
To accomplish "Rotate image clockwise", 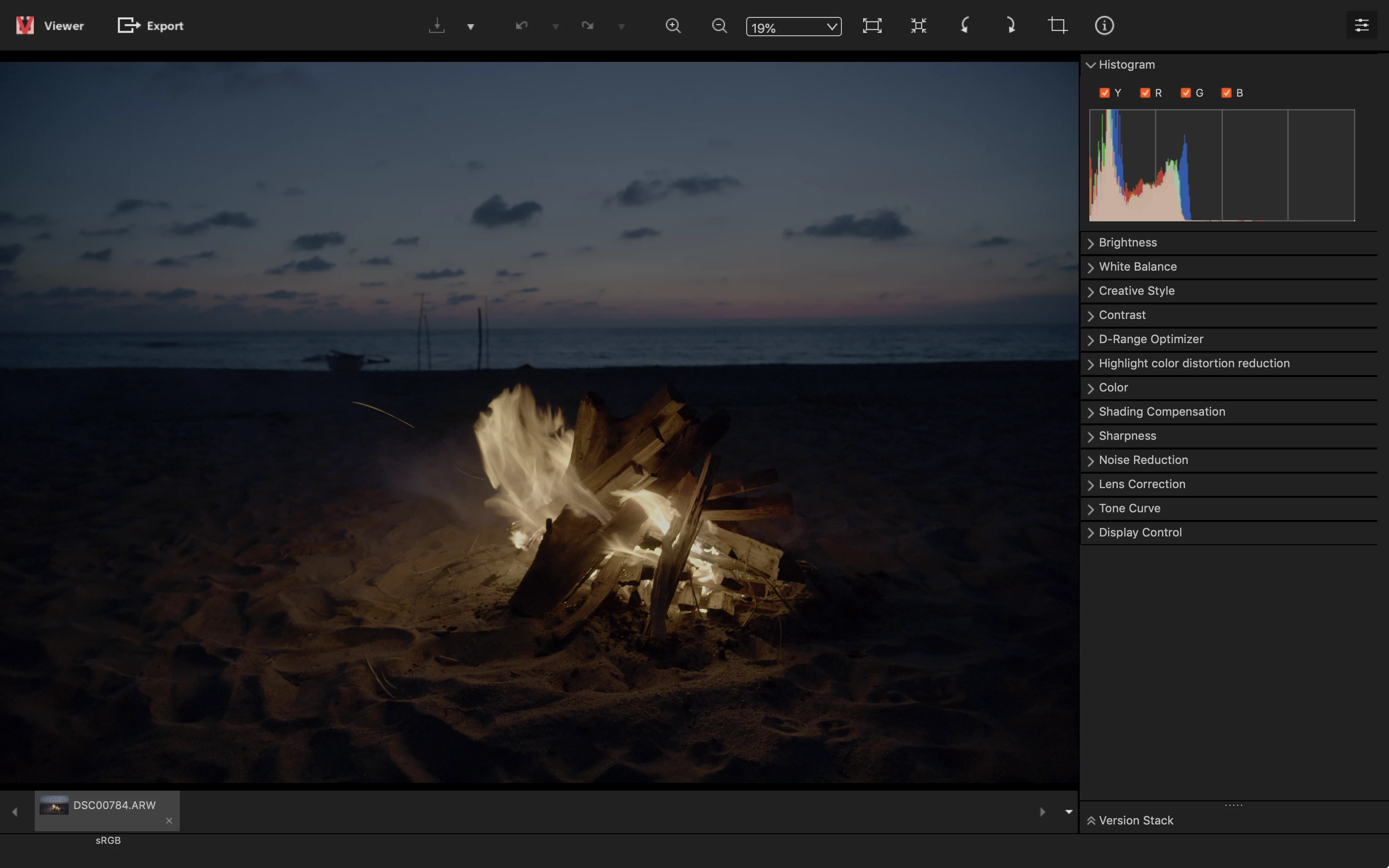I will (1011, 26).
